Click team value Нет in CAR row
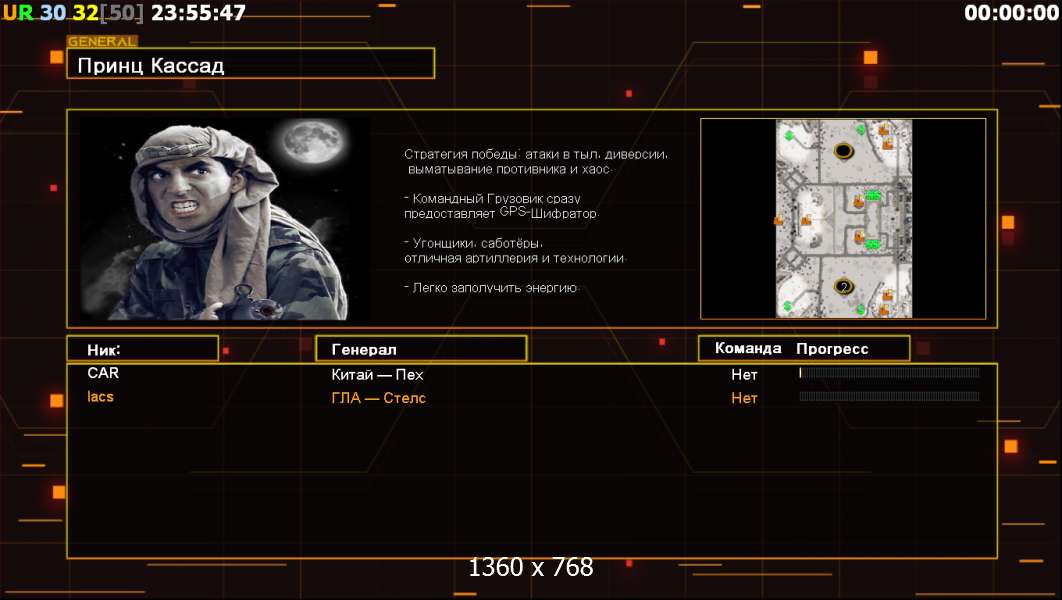The height and width of the screenshot is (600, 1062). coord(744,374)
